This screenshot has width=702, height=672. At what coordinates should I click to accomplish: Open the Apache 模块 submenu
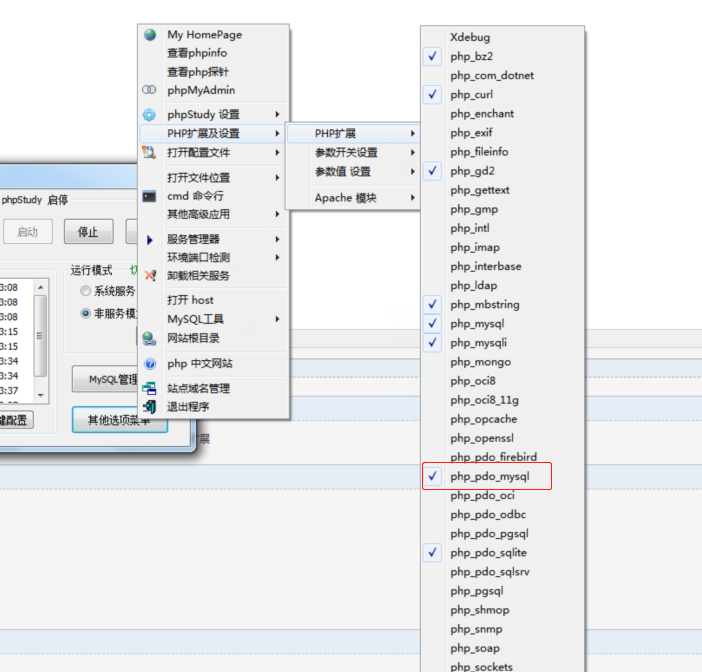pos(353,197)
